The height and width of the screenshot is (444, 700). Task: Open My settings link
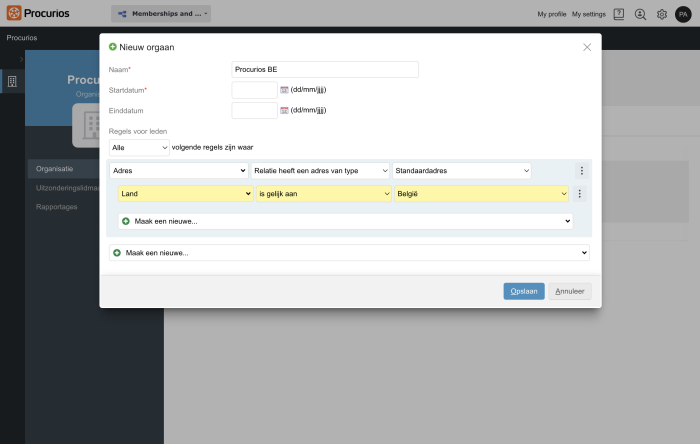tap(588, 14)
